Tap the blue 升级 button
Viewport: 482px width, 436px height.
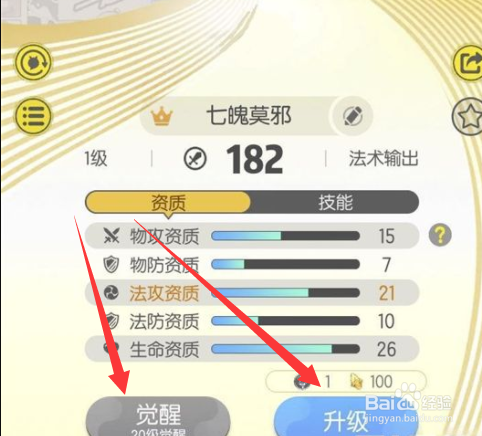347,417
